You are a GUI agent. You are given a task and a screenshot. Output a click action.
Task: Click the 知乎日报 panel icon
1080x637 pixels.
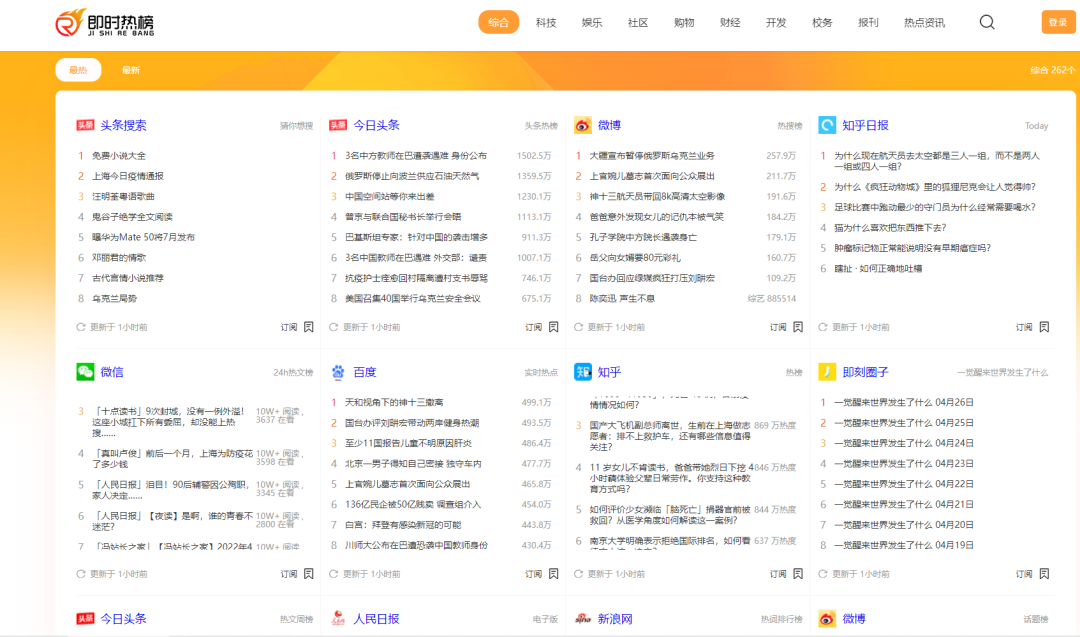pos(827,124)
